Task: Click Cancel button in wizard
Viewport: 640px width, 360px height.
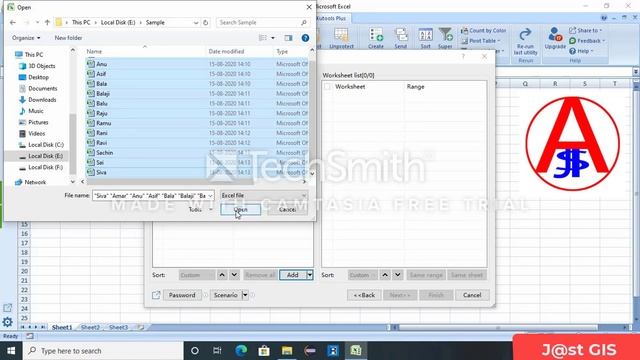Action: [x=472, y=295]
